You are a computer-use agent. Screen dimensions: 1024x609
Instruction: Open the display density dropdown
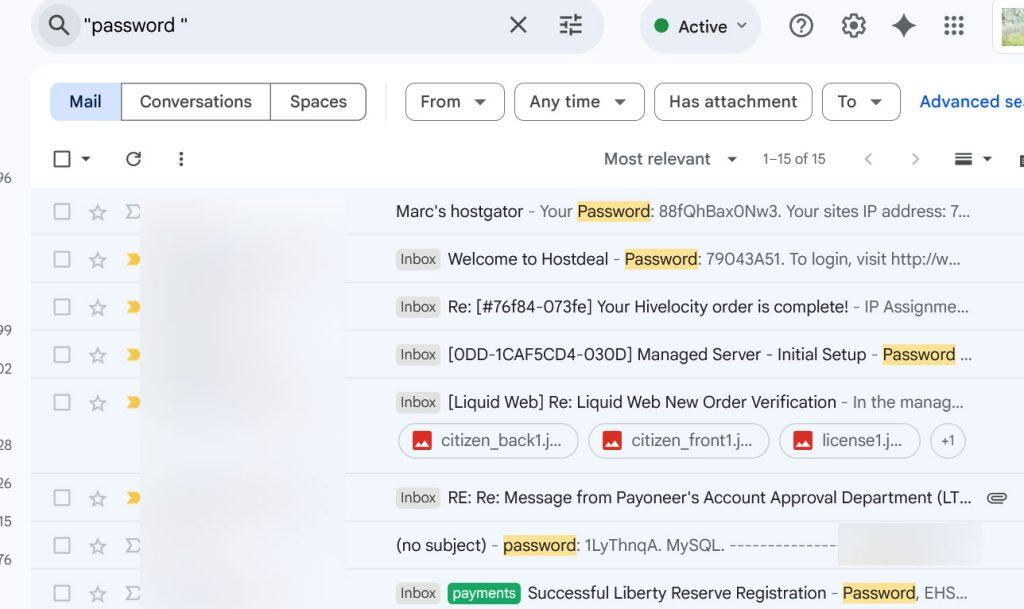[x=972, y=159]
